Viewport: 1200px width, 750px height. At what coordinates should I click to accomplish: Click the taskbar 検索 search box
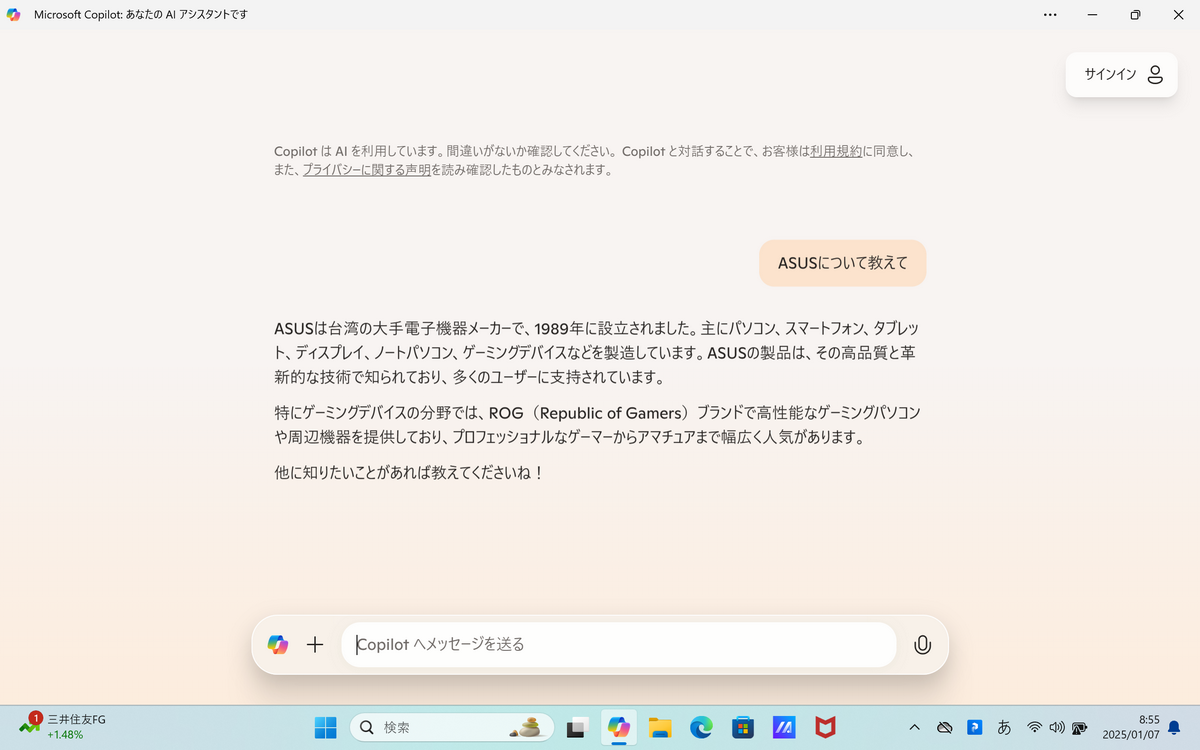pyautogui.click(x=453, y=728)
